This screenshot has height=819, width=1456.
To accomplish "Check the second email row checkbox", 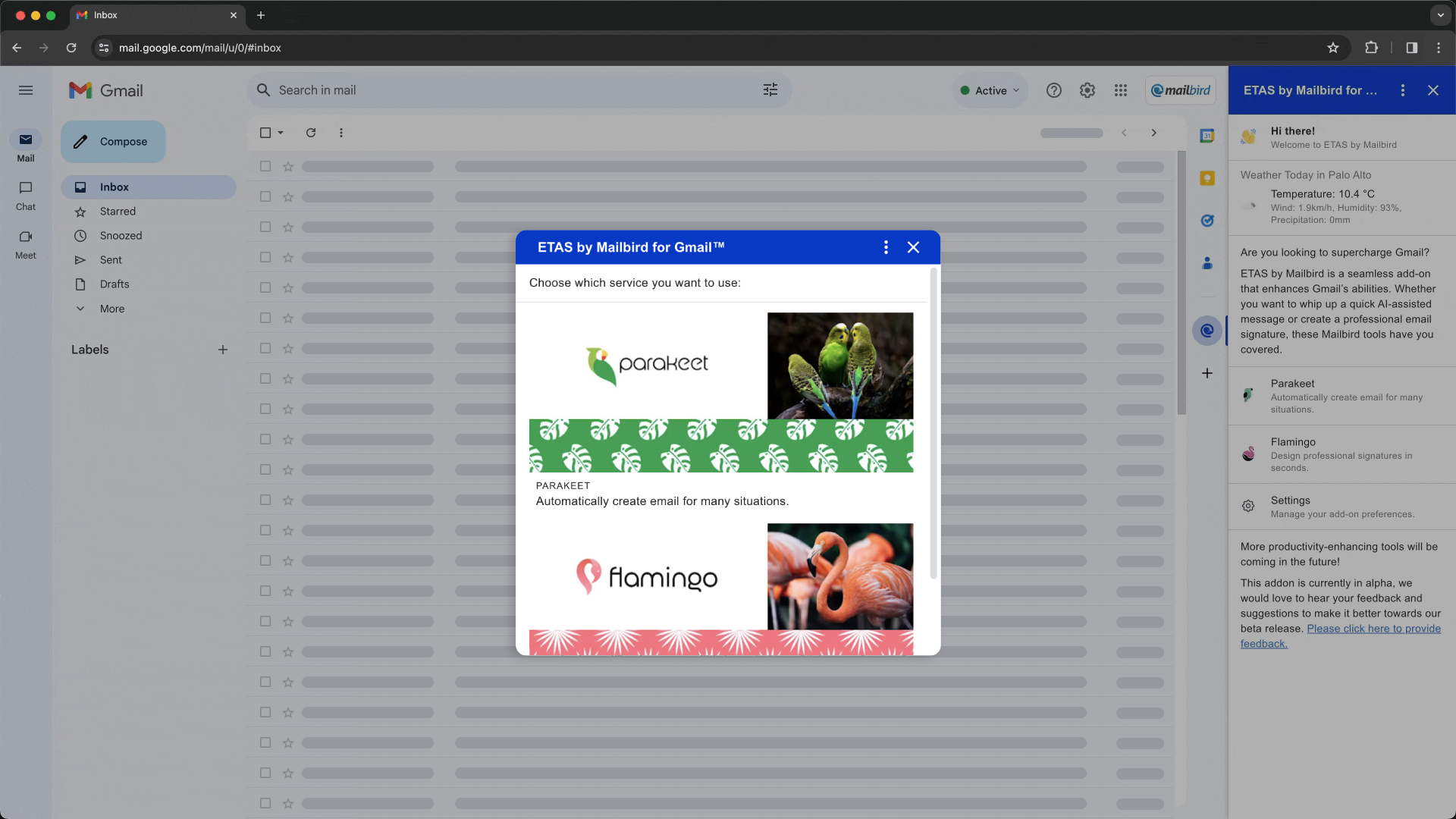I will [x=265, y=196].
